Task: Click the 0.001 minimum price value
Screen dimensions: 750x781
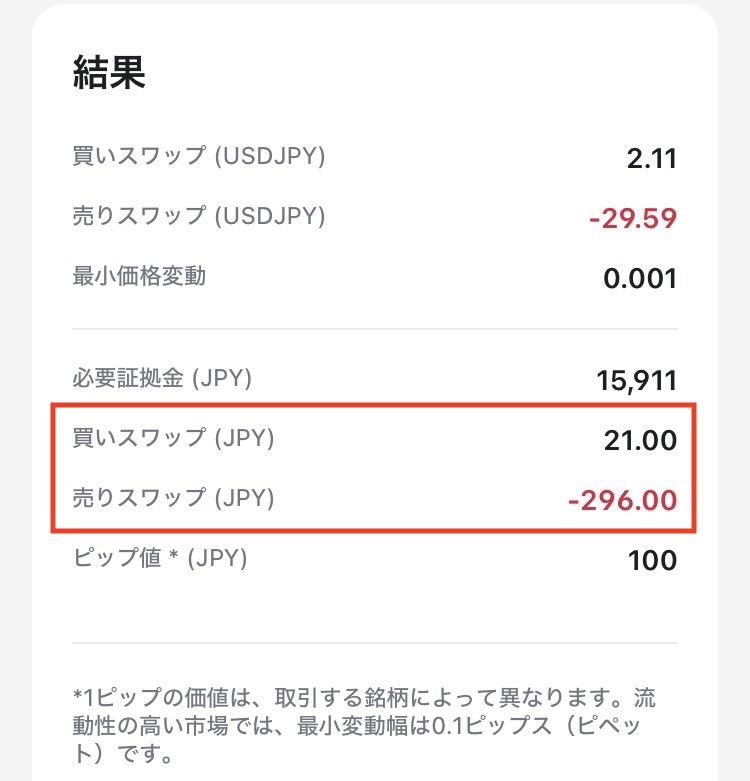Action: click(x=640, y=279)
